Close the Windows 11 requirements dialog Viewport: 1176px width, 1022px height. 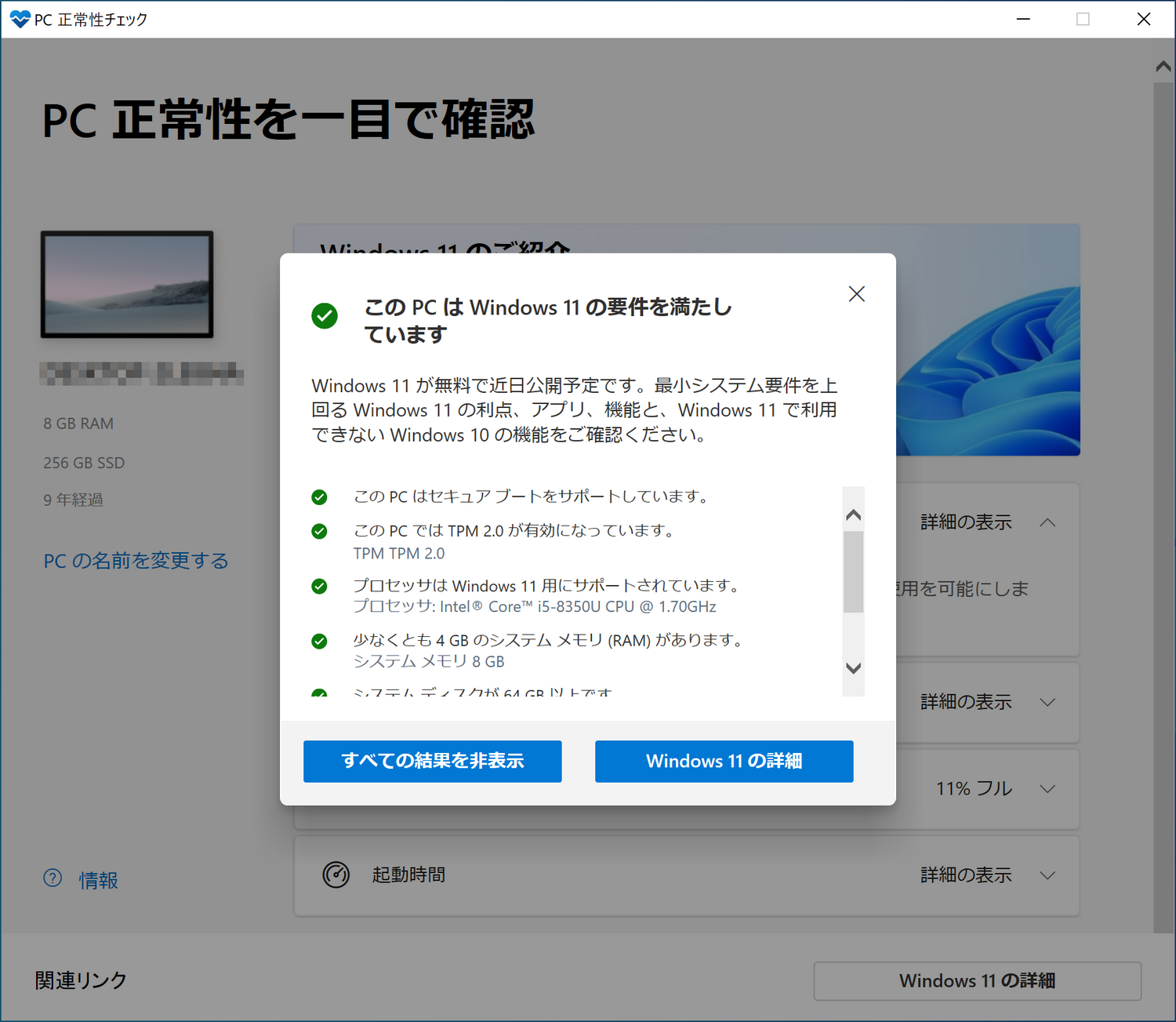click(x=856, y=293)
